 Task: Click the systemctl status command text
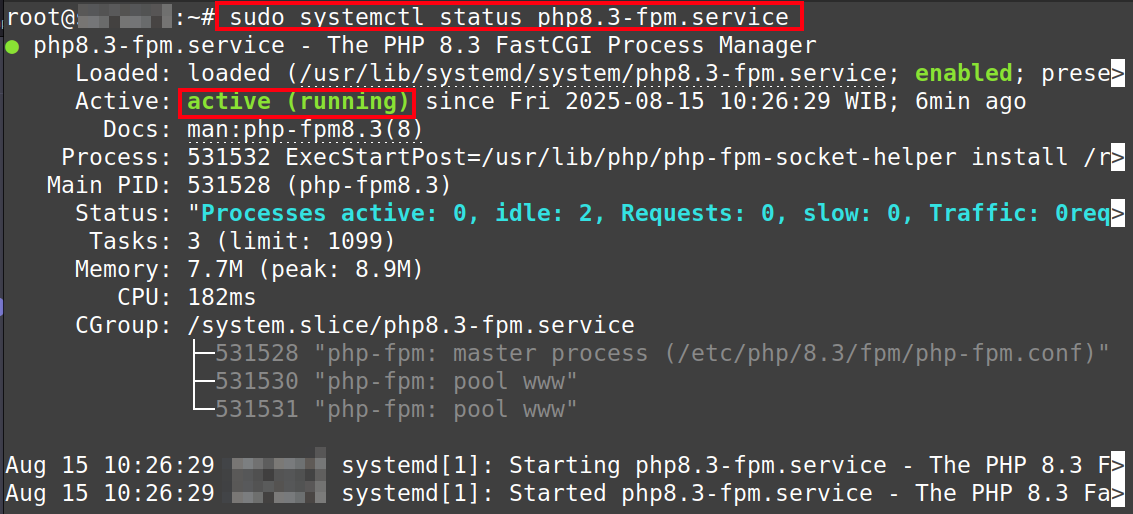point(508,17)
